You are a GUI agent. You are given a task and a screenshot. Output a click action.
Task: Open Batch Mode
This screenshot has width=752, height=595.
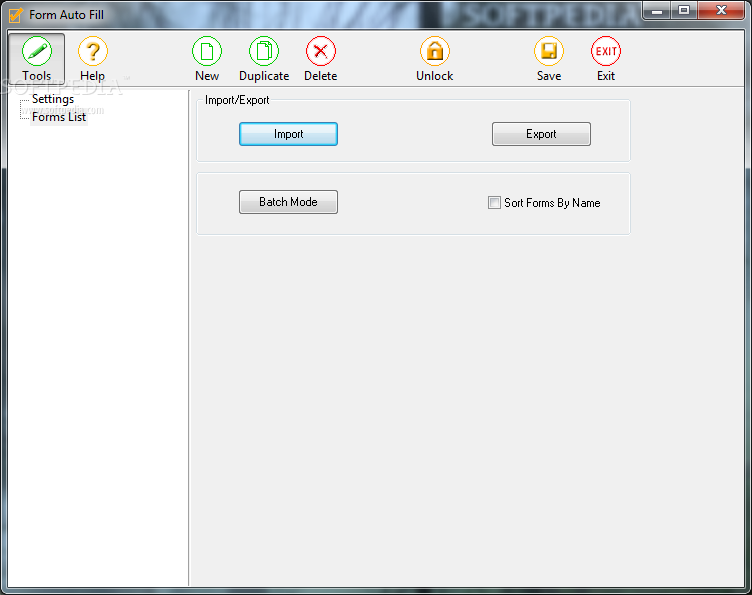288,202
